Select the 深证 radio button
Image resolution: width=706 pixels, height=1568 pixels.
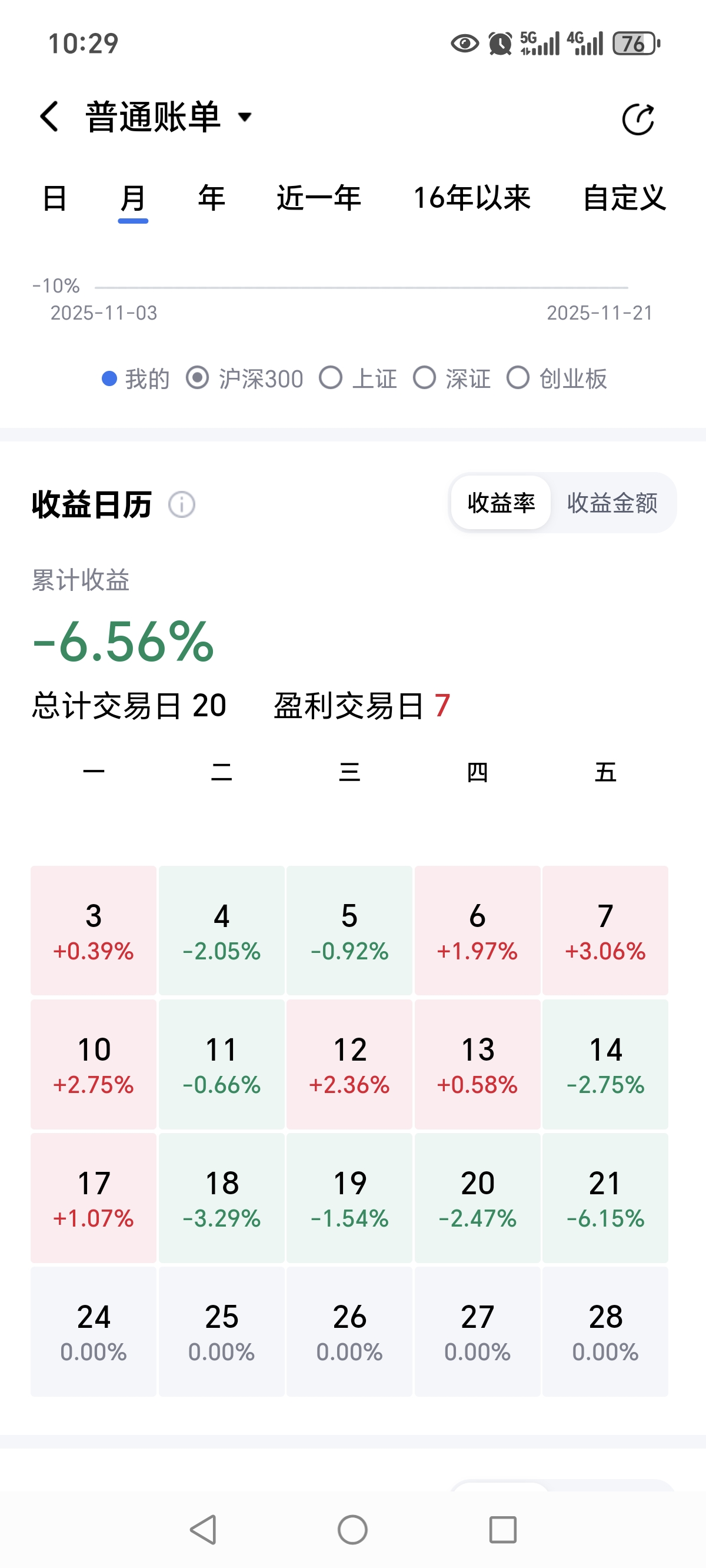pos(424,378)
